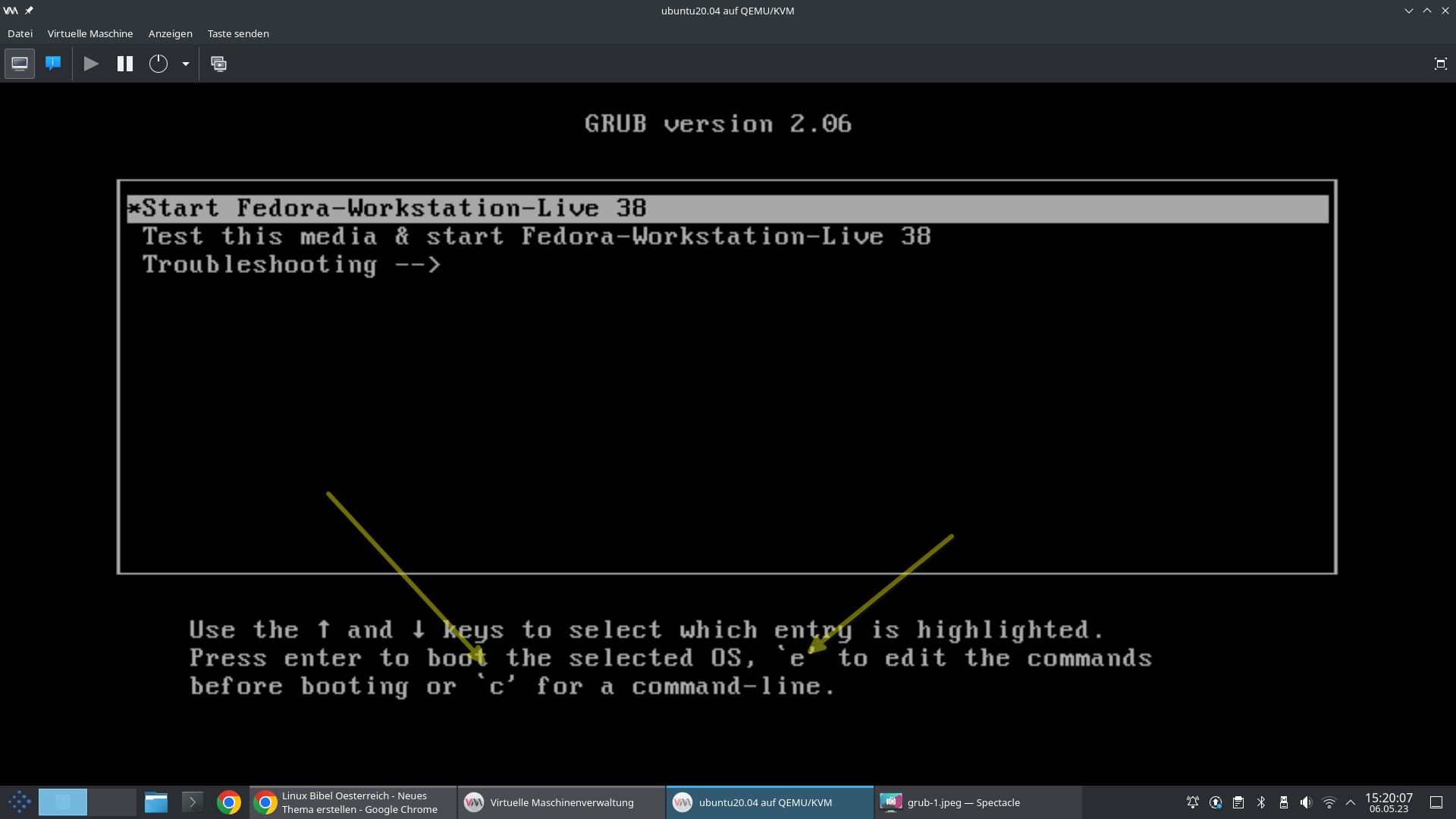Open virtual hardware details view
Image resolution: width=1456 pixels, height=819 pixels.
click(53, 64)
